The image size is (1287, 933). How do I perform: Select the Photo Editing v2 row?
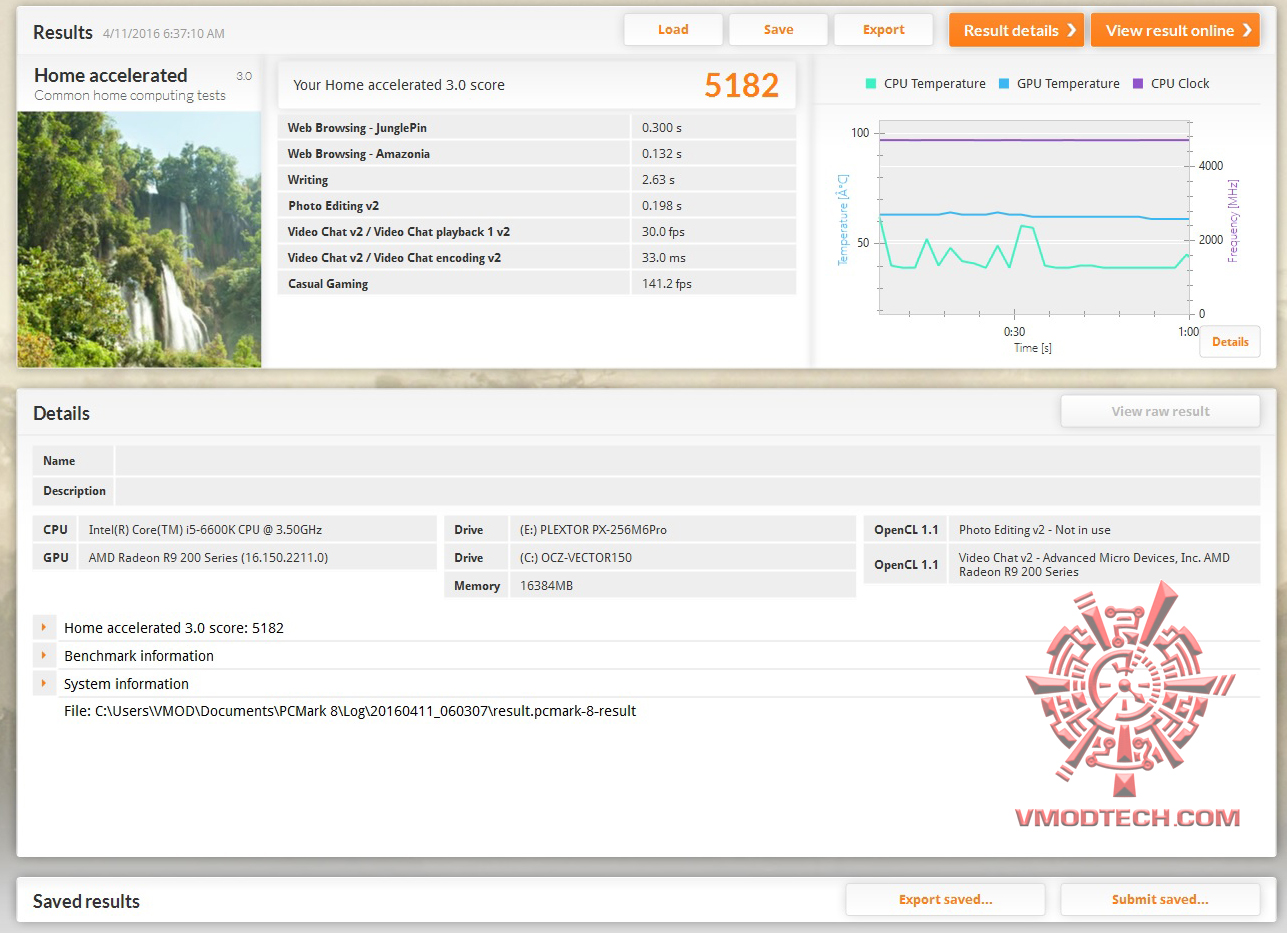pos(537,205)
